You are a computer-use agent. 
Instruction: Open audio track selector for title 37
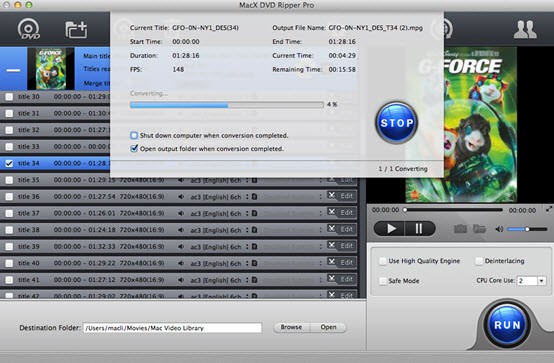(x=247, y=213)
